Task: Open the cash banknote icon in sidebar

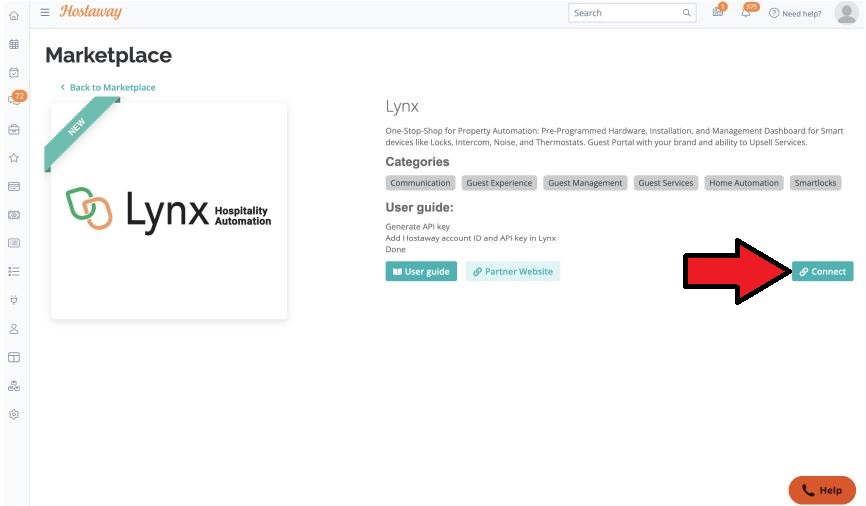Action: [x=14, y=215]
